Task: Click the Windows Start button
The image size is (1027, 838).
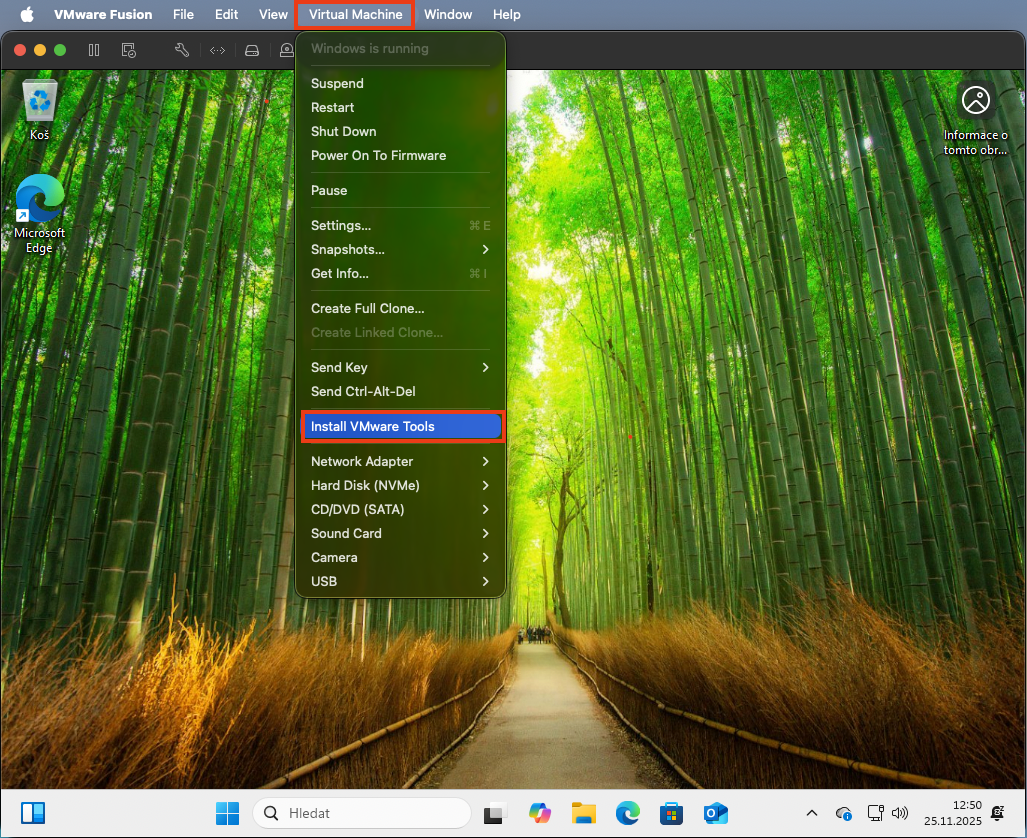Action: 227,813
